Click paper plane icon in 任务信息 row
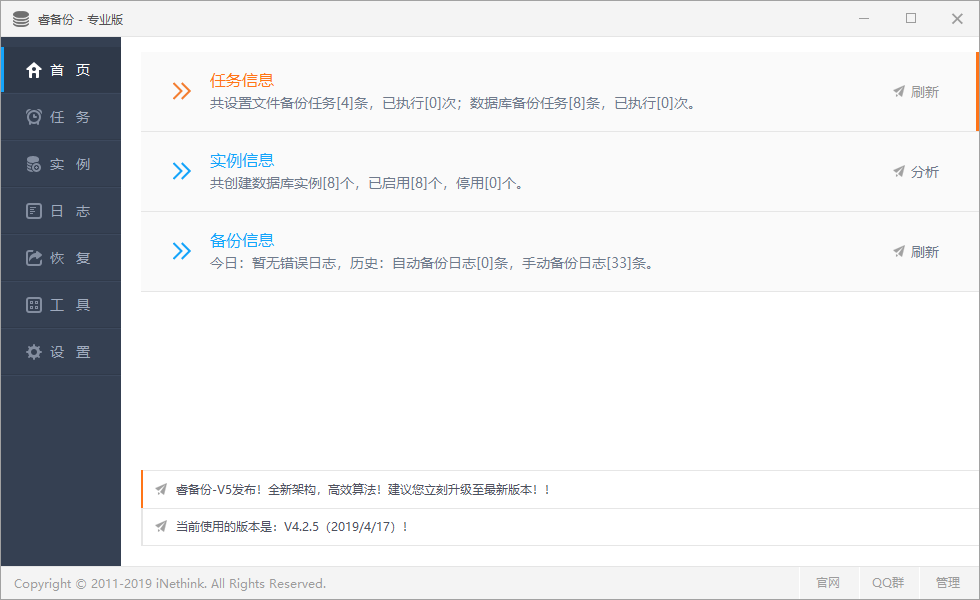Image resolution: width=980 pixels, height=600 pixels. [899, 91]
